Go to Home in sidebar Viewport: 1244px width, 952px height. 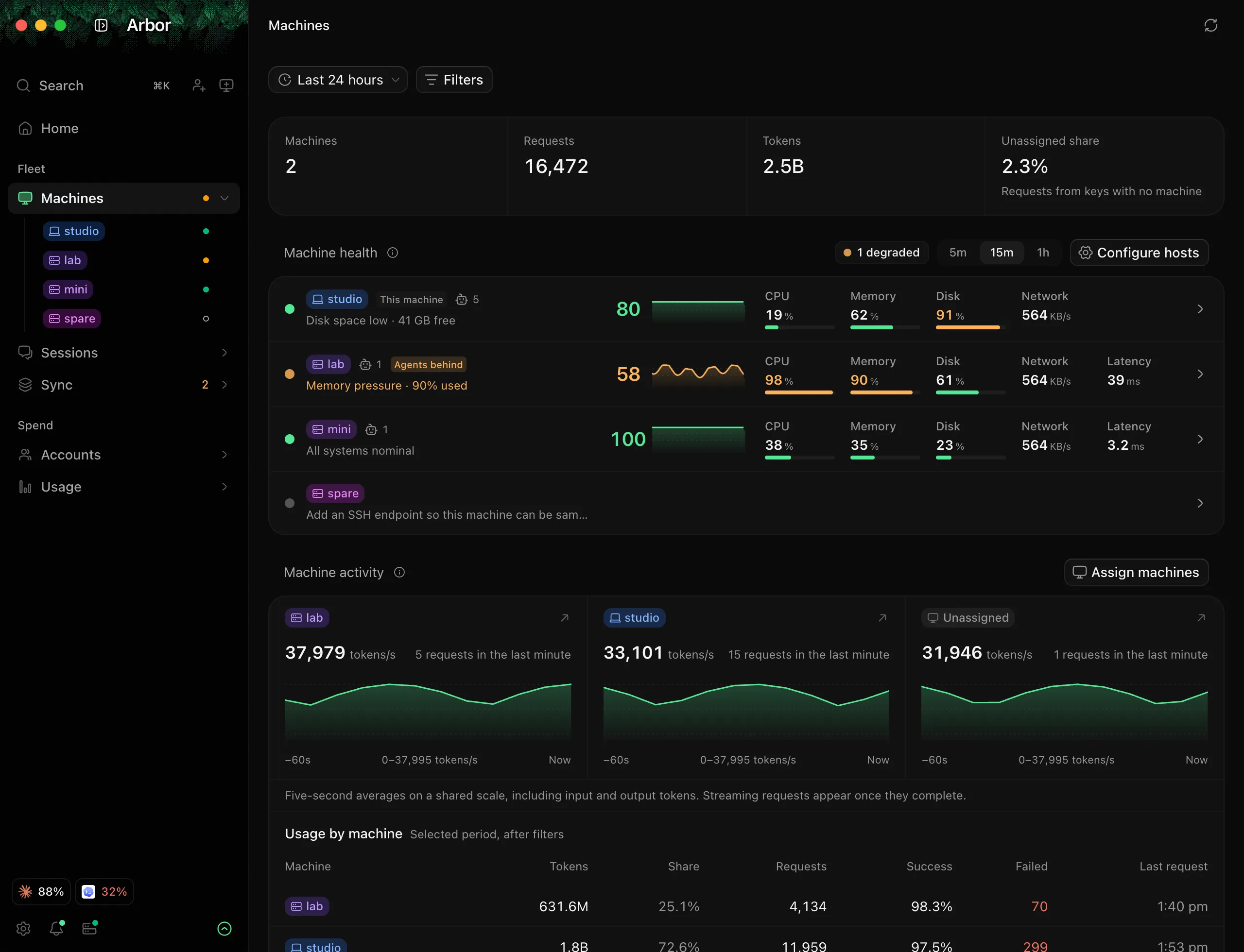[123, 129]
